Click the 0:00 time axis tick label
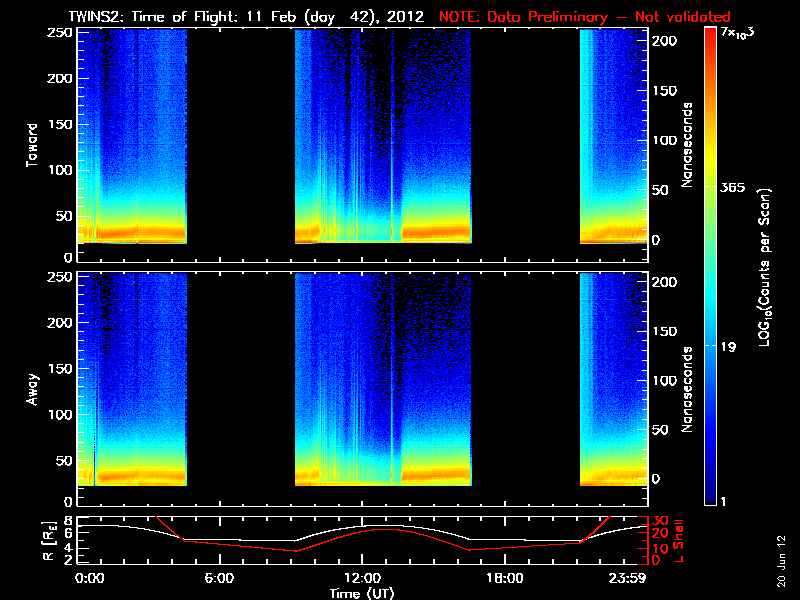Image resolution: width=800 pixels, height=600 pixels. pos(90,578)
